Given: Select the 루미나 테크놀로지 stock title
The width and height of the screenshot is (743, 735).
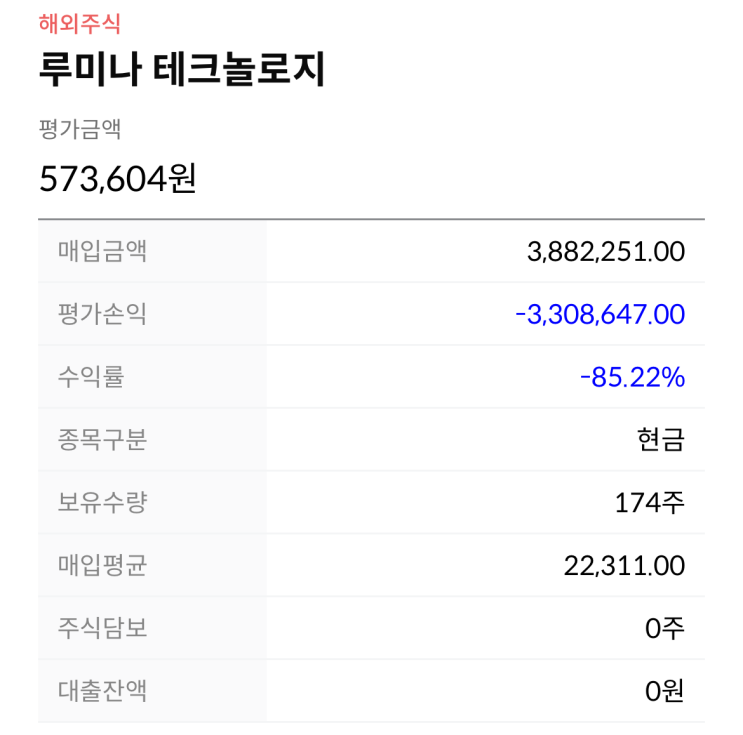Looking at the screenshot, I should coord(182,70).
